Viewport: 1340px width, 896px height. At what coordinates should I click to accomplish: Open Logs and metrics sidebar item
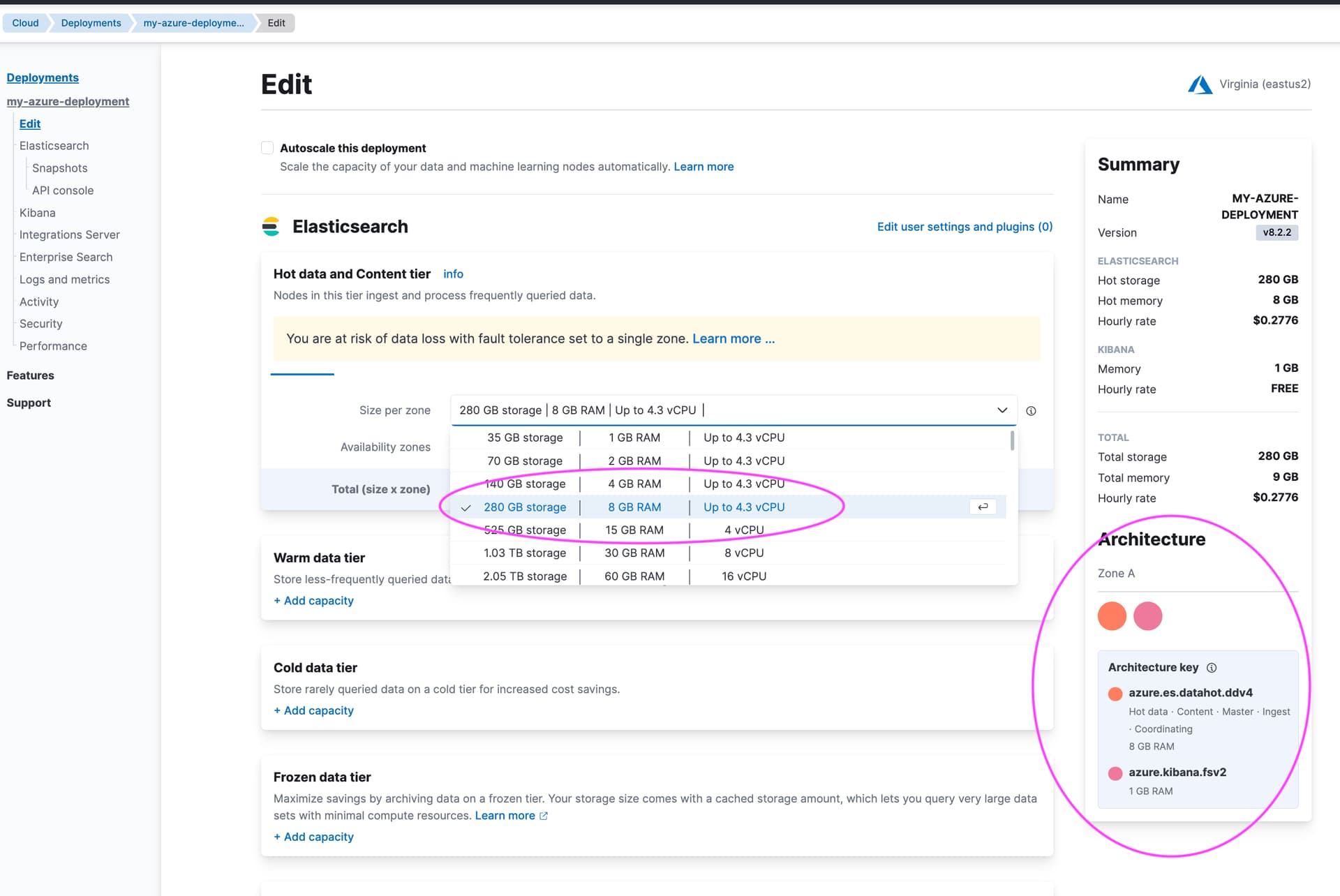click(65, 280)
